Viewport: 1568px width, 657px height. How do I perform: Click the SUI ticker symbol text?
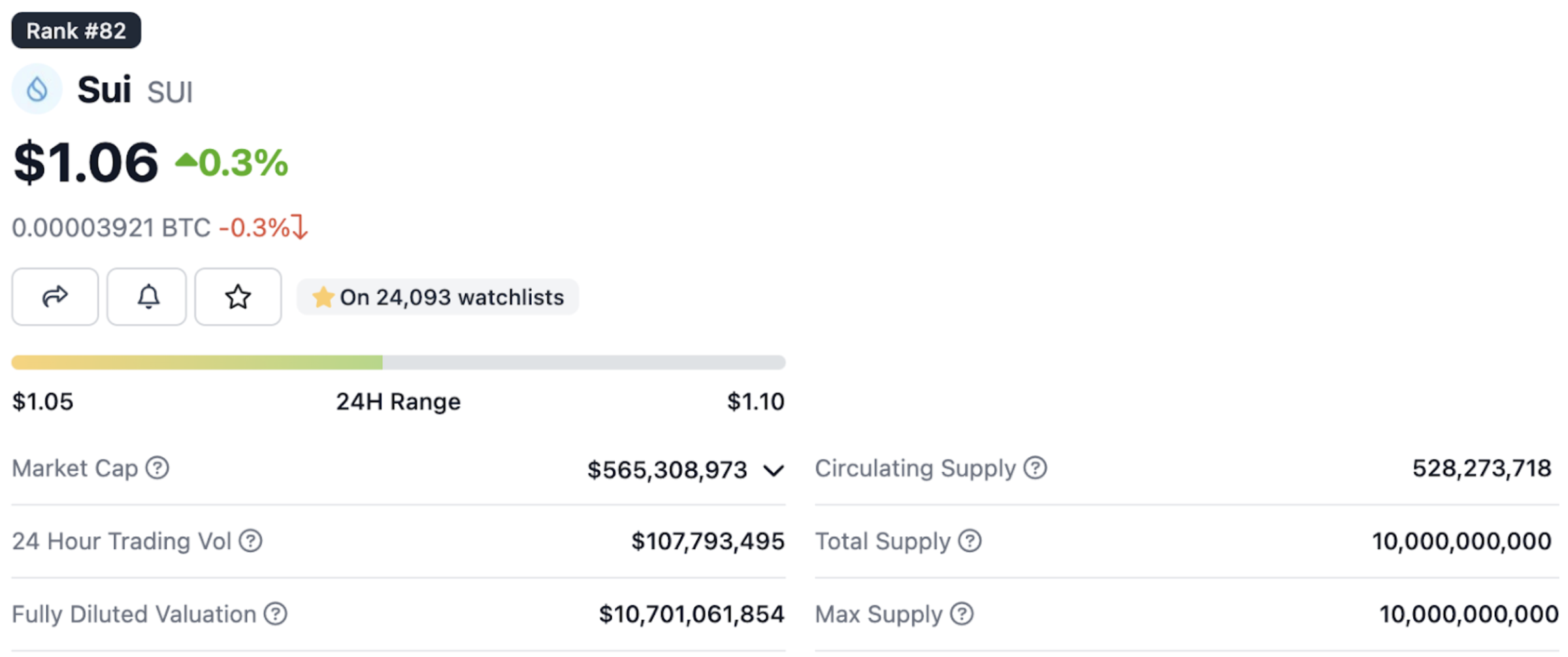click(170, 92)
